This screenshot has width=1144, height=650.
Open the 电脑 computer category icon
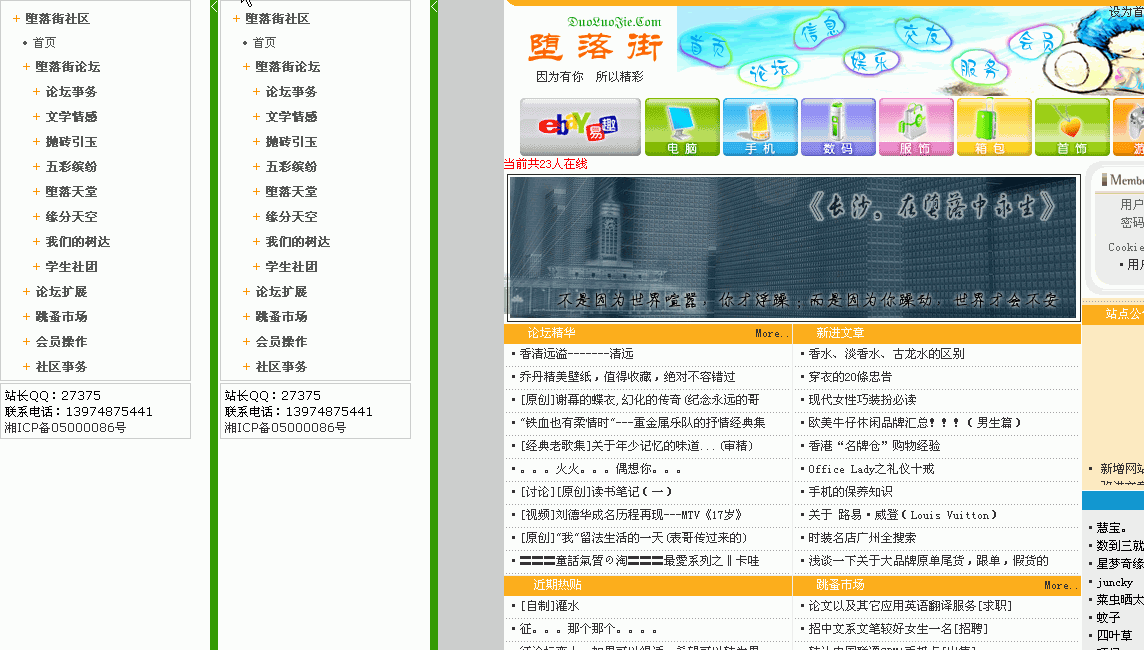coord(682,126)
